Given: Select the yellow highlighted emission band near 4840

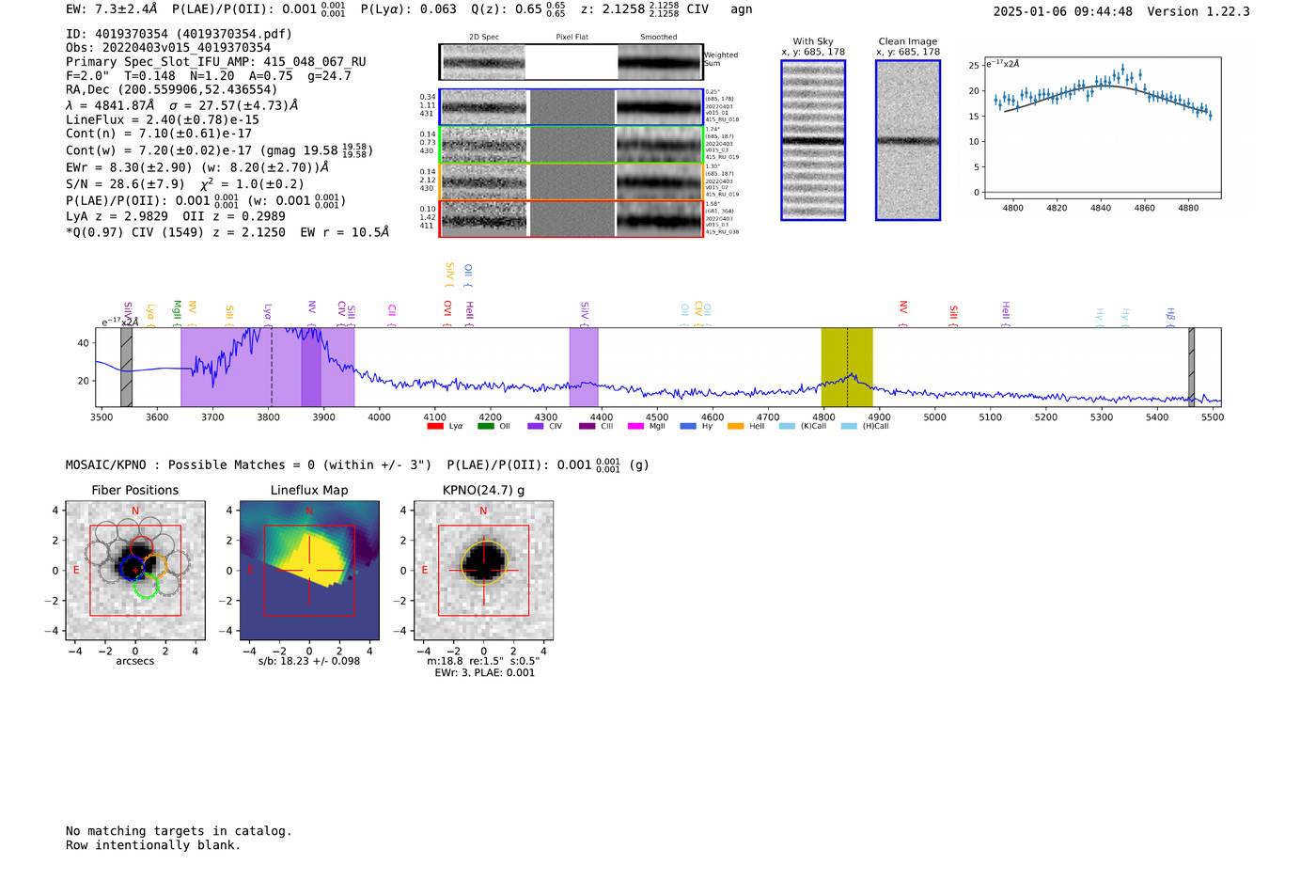Looking at the screenshot, I should (x=847, y=367).
